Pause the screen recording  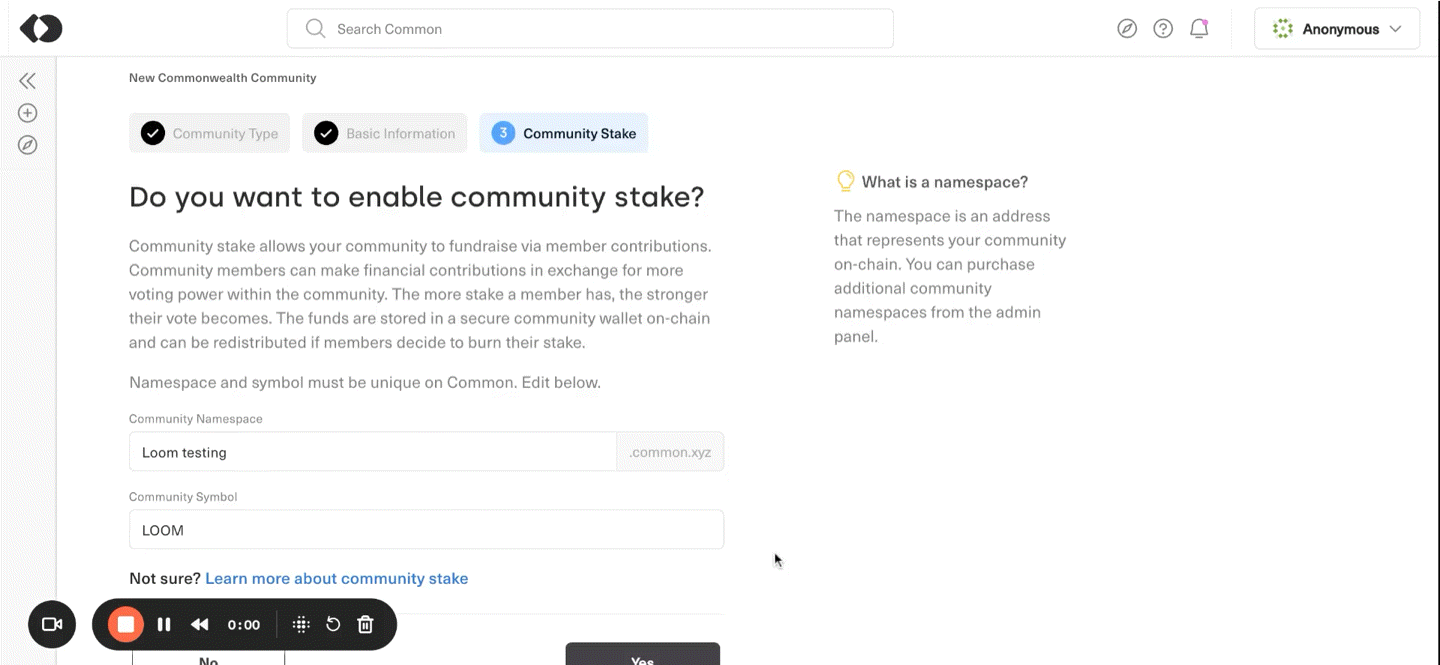click(164, 625)
